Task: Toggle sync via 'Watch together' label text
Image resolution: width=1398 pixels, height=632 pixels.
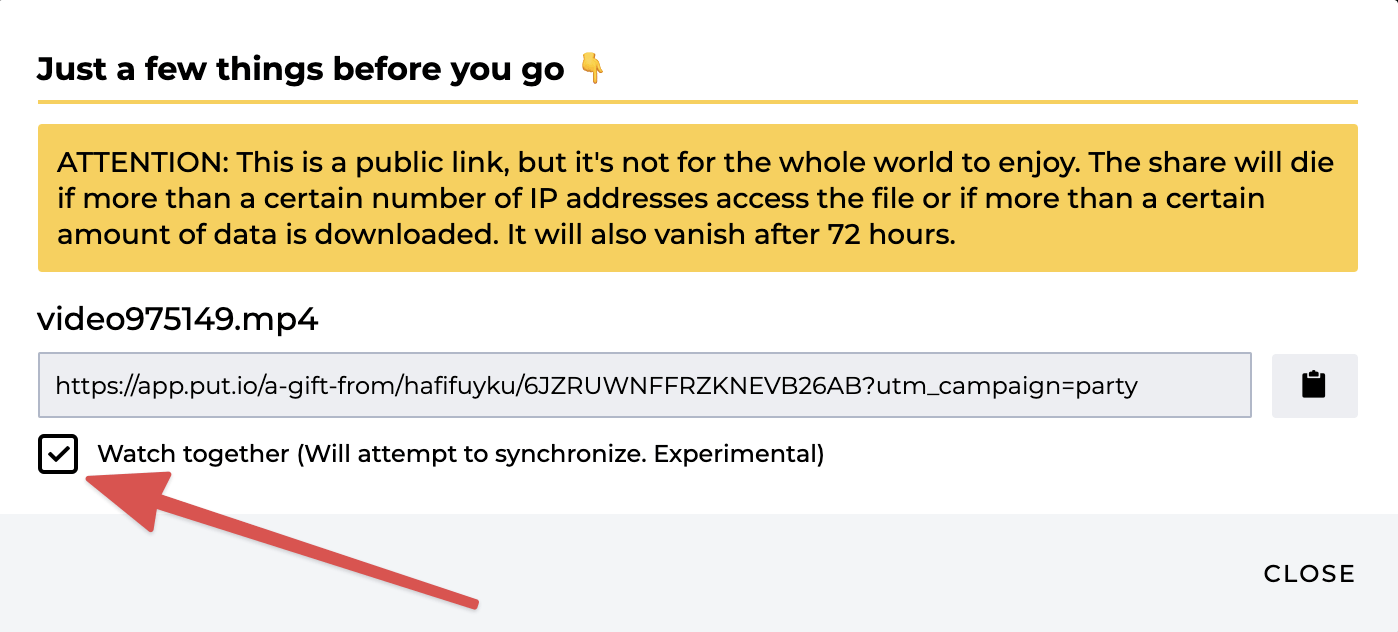Action: [x=193, y=454]
